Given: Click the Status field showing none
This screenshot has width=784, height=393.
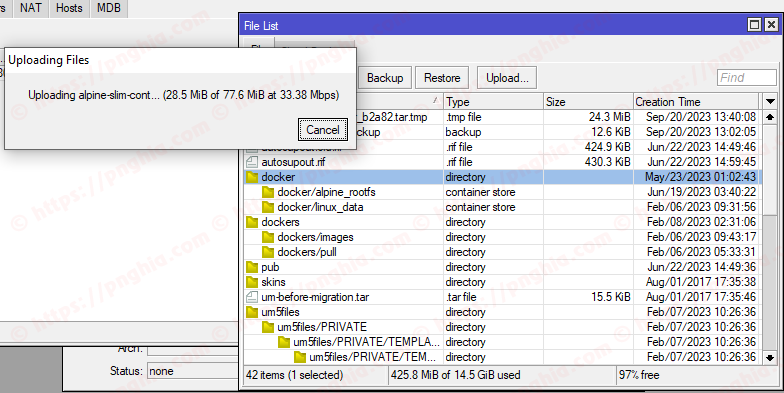Looking at the screenshot, I should (192, 371).
